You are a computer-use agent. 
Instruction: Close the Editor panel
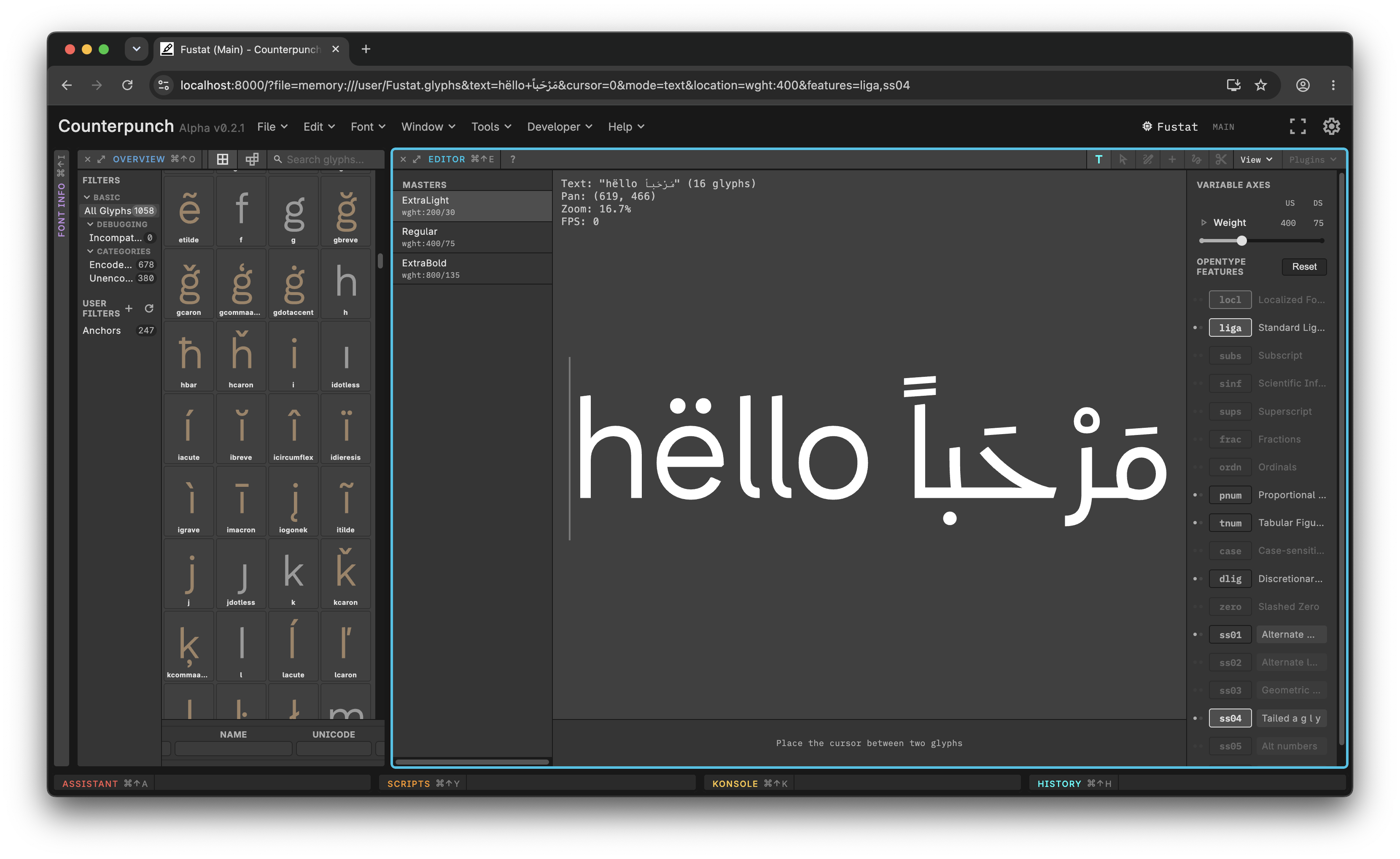403,160
